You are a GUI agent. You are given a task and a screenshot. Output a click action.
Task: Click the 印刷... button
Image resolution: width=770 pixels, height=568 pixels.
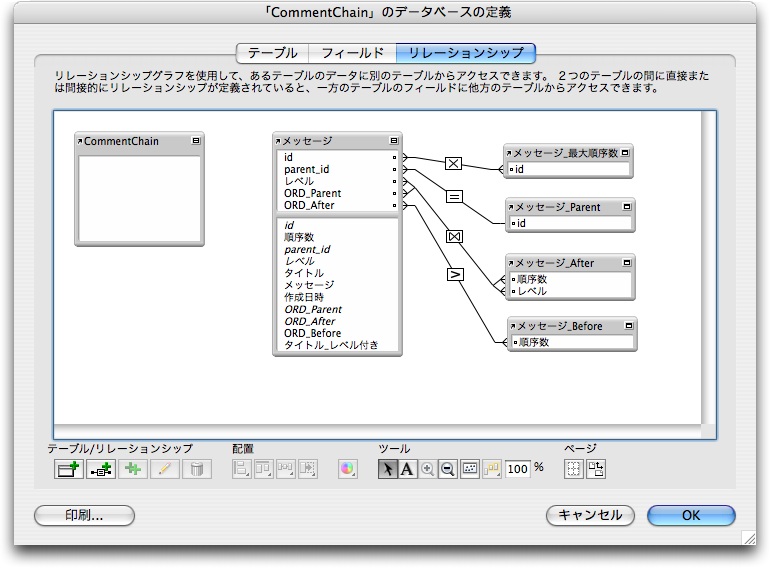click(84, 516)
